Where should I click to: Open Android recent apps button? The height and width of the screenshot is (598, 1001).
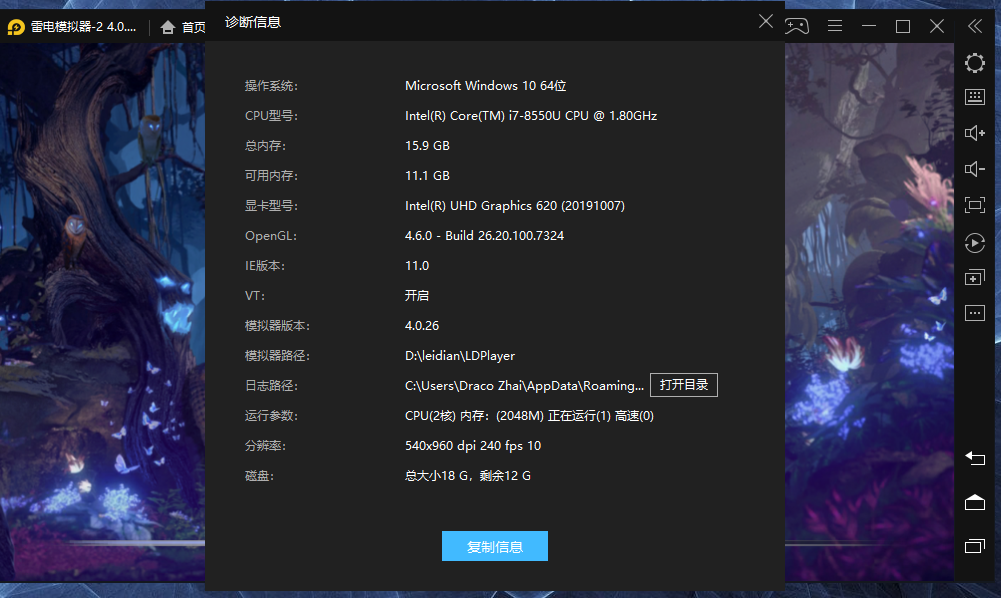(974, 546)
